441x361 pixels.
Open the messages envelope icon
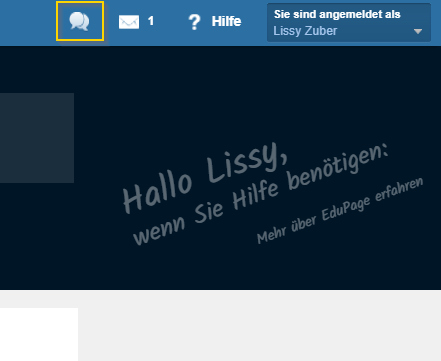tap(129, 22)
